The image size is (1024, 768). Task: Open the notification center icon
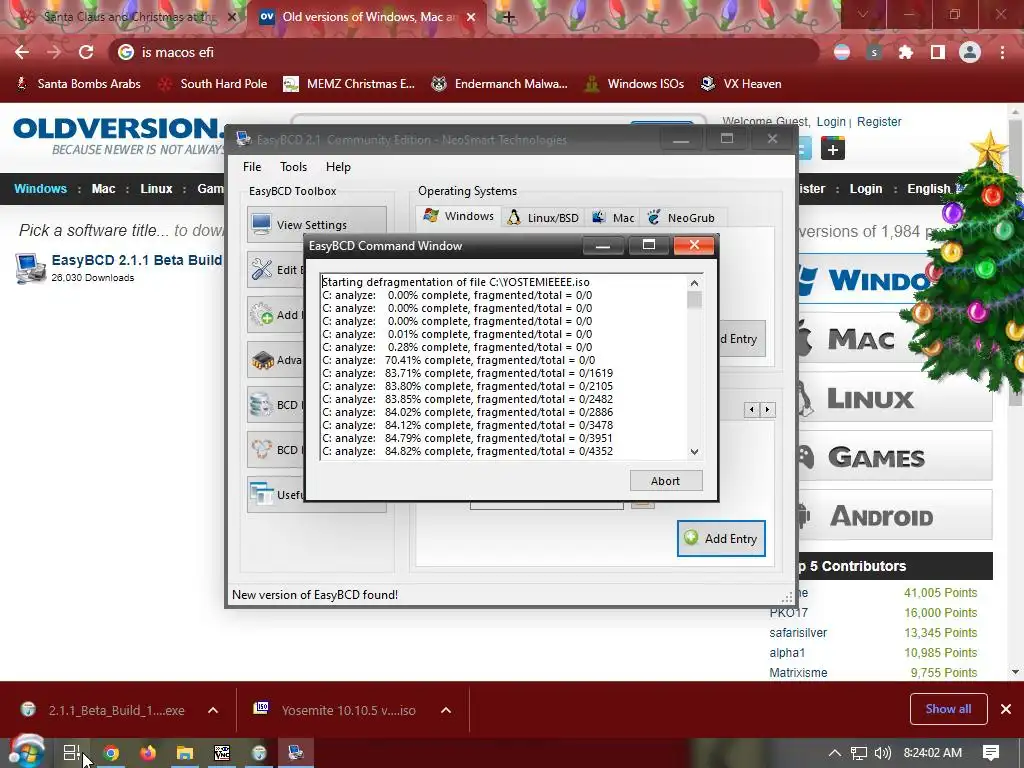coord(991,753)
